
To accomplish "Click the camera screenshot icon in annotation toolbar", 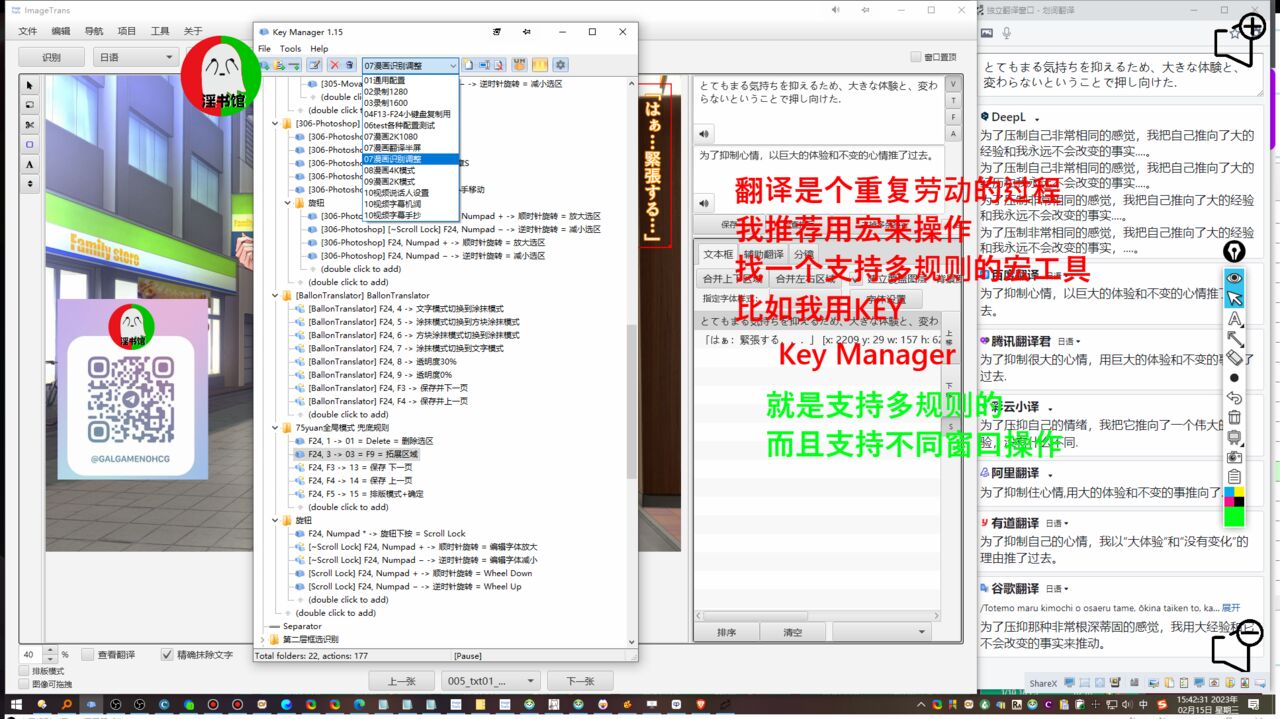I will point(1234,456).
